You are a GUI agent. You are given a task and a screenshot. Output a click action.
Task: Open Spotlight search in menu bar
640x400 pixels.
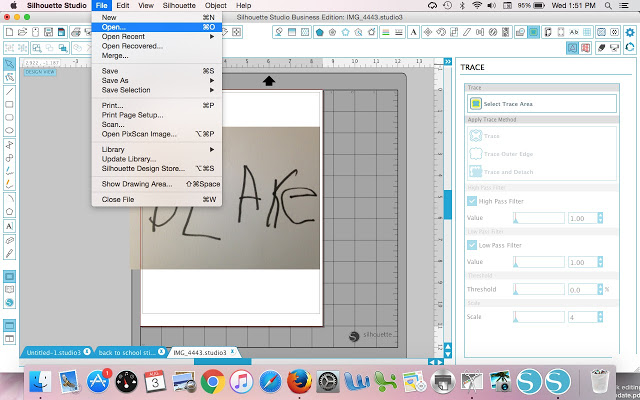608,6
